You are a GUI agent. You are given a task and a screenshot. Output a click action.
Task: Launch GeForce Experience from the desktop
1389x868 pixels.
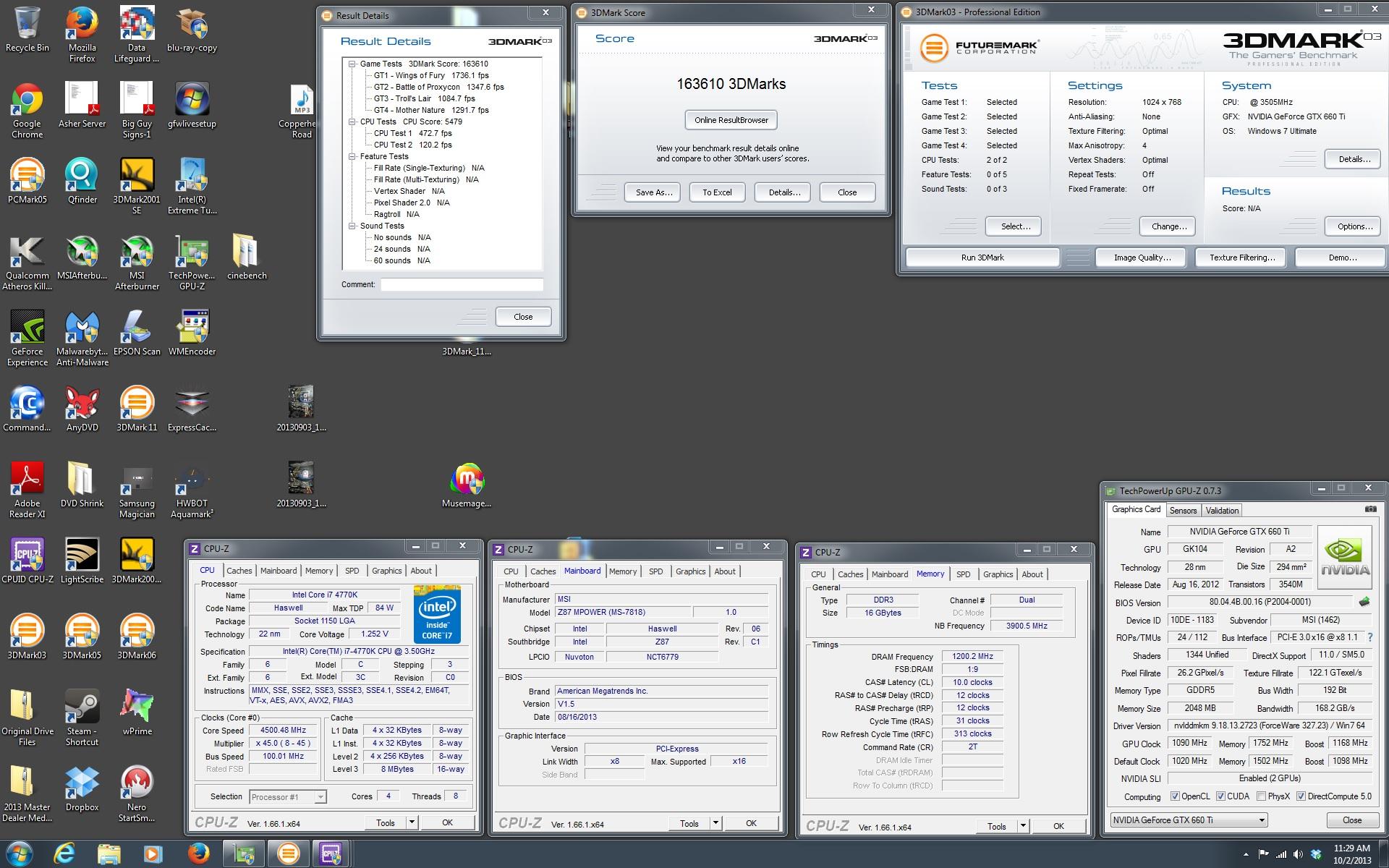click(x=27, y=338)
